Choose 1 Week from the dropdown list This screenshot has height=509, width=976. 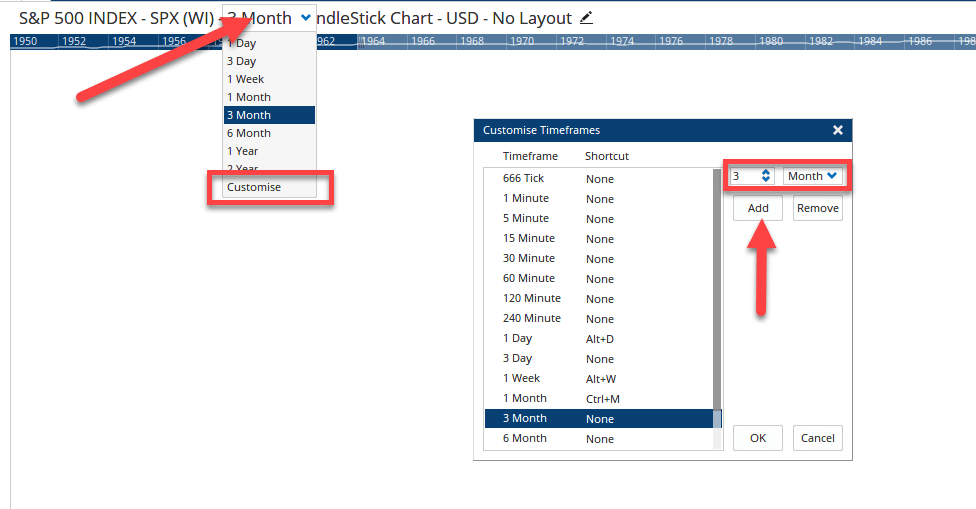(x=270, y=79)
